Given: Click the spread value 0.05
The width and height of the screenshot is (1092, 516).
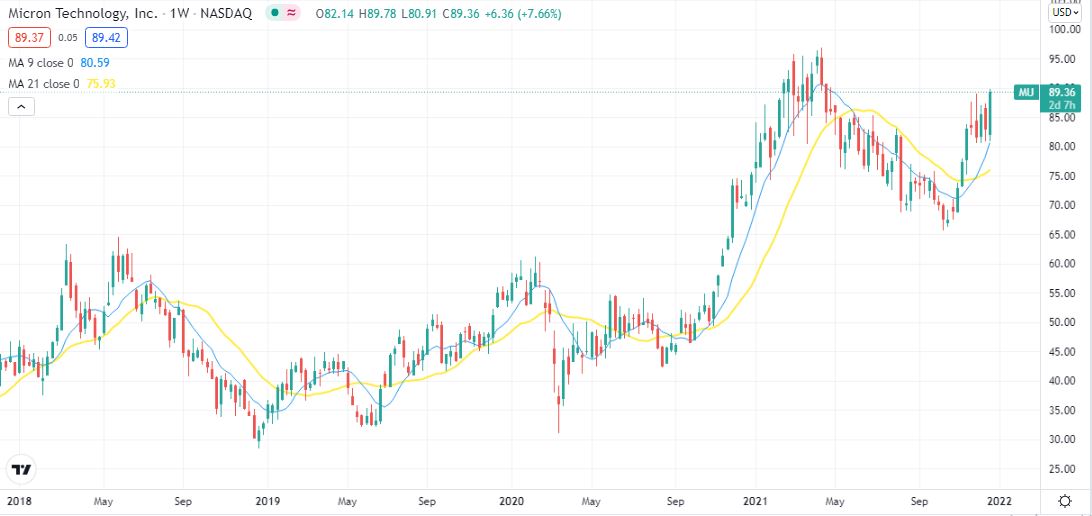Looking at the screenshot, I should pyautogui.click(x=66, y=38).
